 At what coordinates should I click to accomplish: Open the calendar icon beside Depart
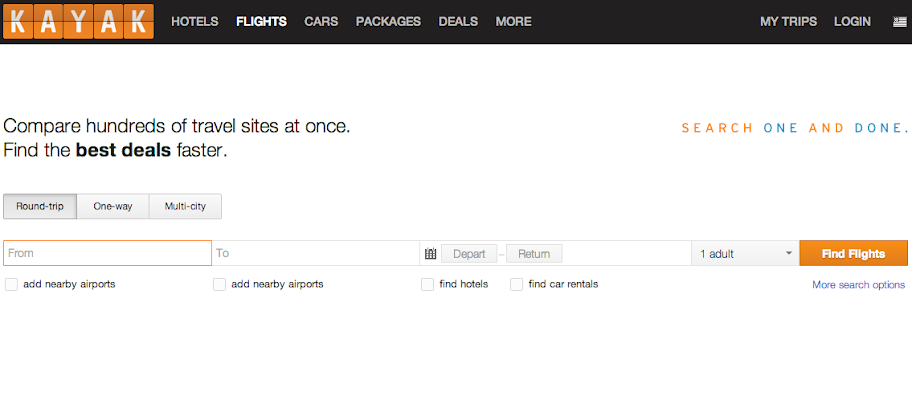tap(430, 253)
